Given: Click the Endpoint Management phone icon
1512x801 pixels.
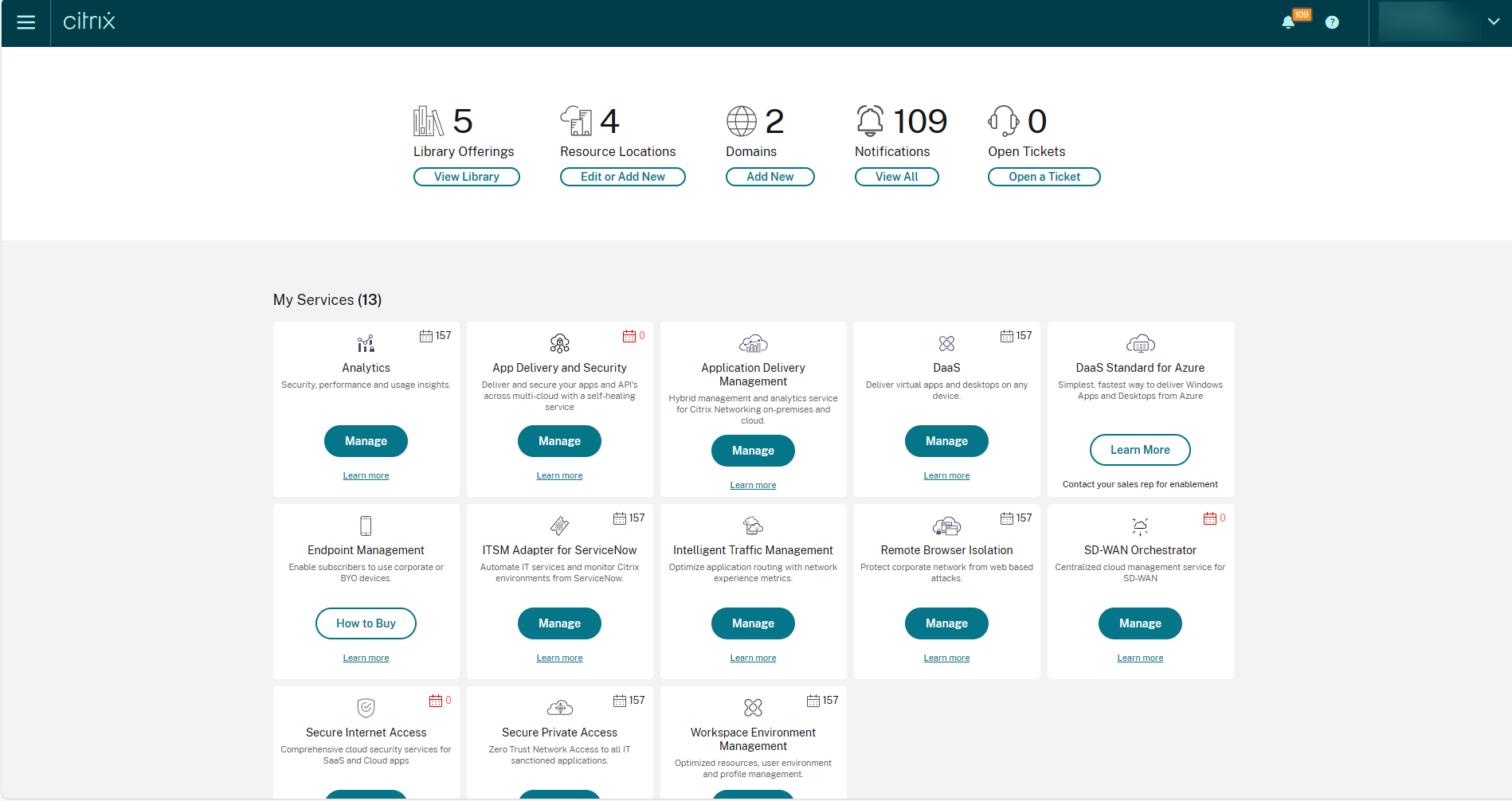Looking at the screenshot, I should point(366,526).
